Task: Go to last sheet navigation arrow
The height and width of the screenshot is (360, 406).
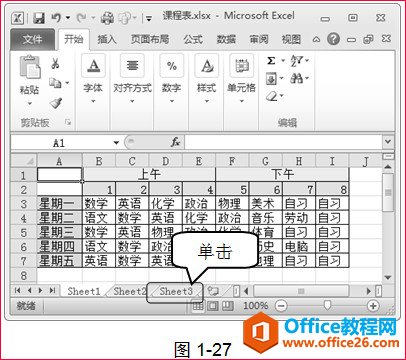Action: (52, 291)
